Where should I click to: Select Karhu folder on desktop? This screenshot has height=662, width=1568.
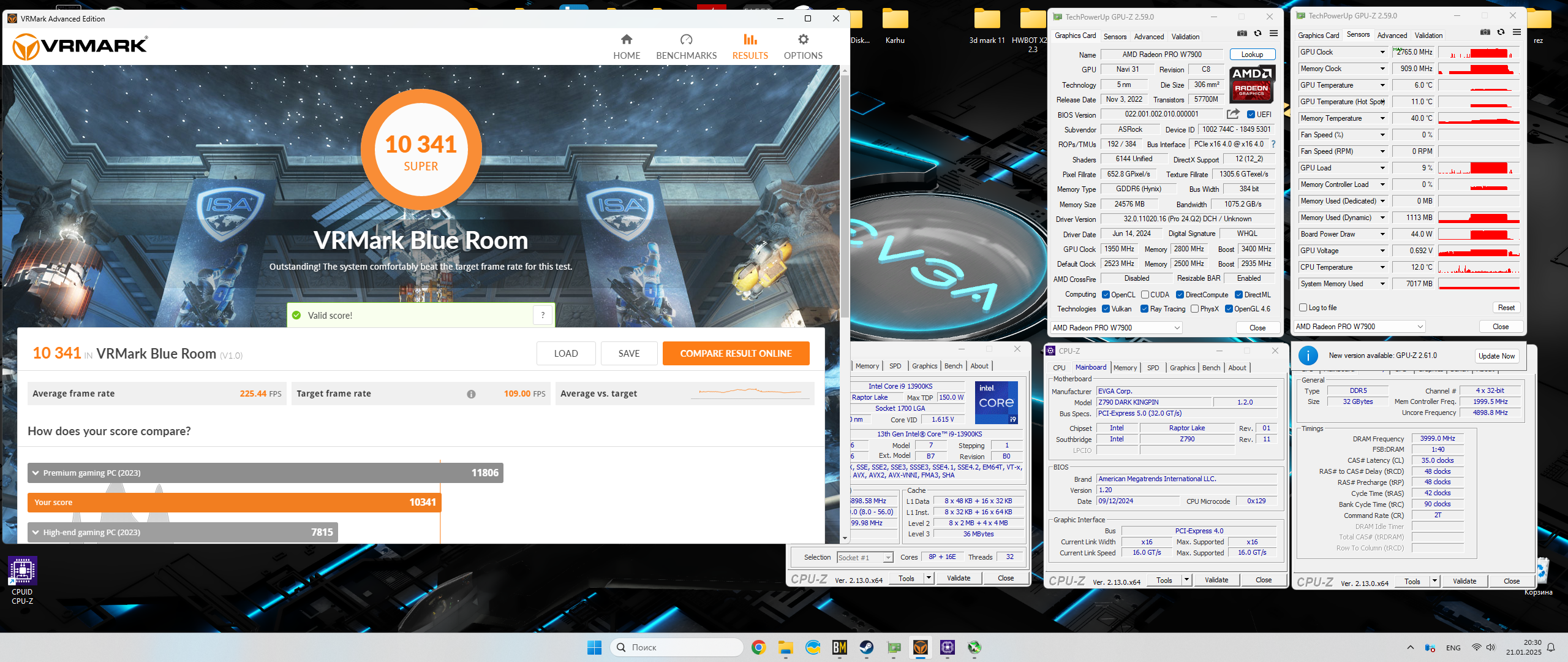click(895, 26)
